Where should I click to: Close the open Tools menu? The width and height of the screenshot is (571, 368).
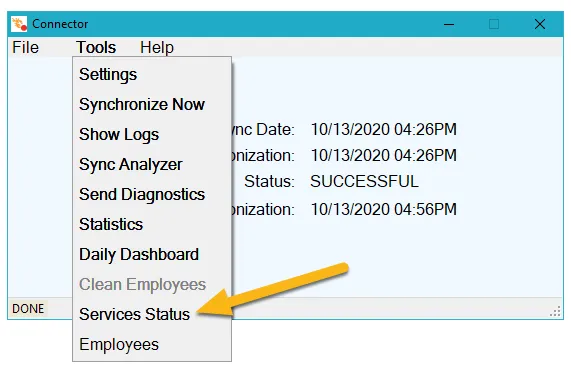click(96, 47)
